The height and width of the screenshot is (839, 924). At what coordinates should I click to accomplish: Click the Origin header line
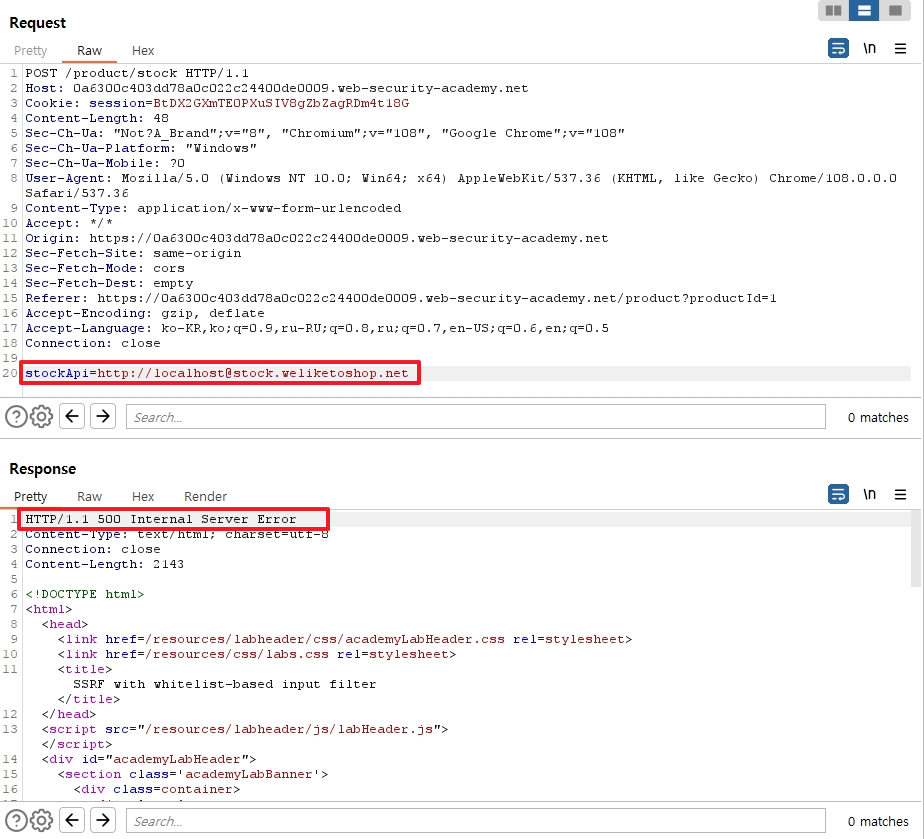click(316, 238)
